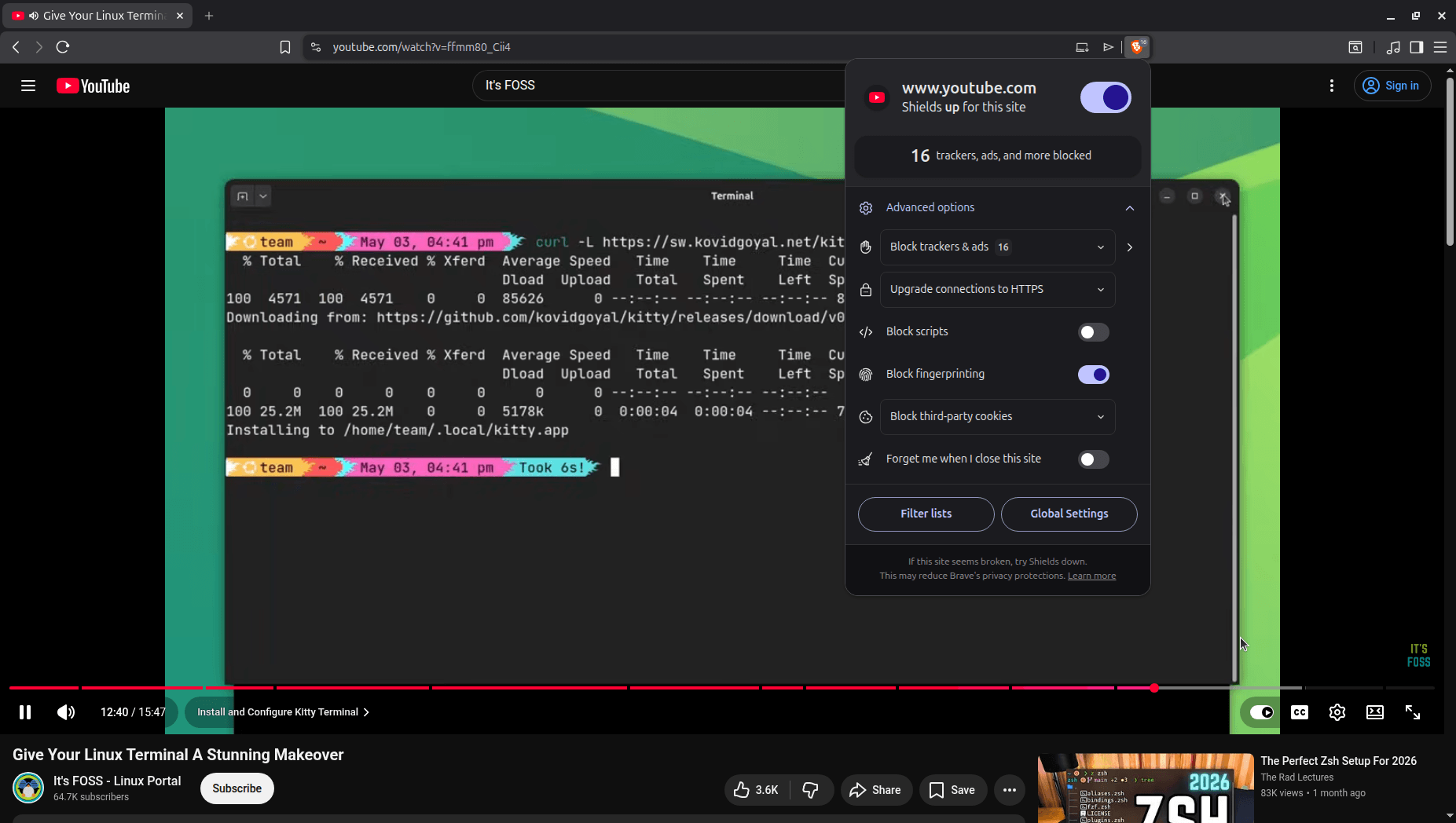This screenshot has width=1456, height=823.
Task: Click the cast media icon in address bar
Action: (1082, 47)
